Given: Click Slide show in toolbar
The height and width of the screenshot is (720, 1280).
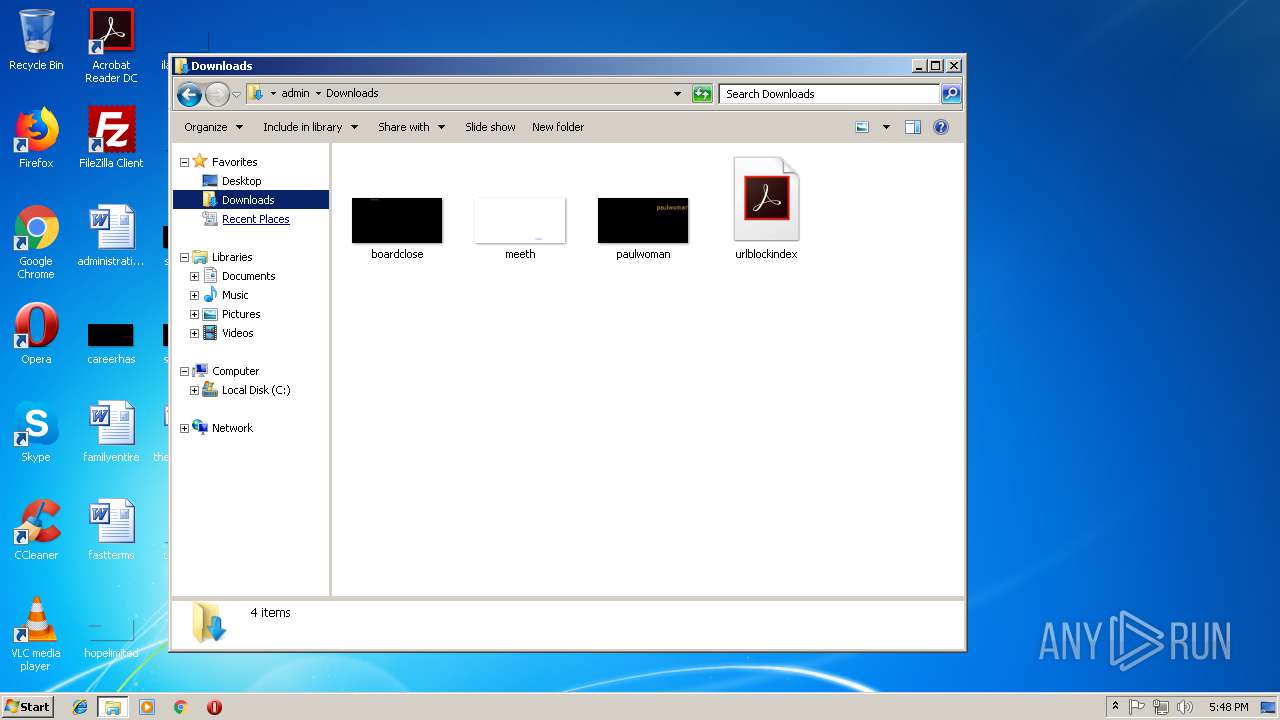Looking at the screenshot, I should (x=490, y=127).
